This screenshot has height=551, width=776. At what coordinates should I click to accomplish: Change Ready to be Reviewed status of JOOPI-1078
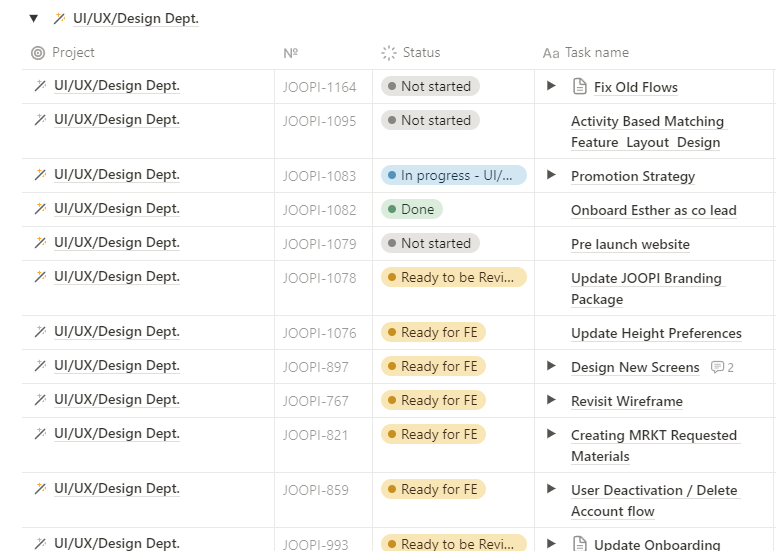tap(454, 277)
